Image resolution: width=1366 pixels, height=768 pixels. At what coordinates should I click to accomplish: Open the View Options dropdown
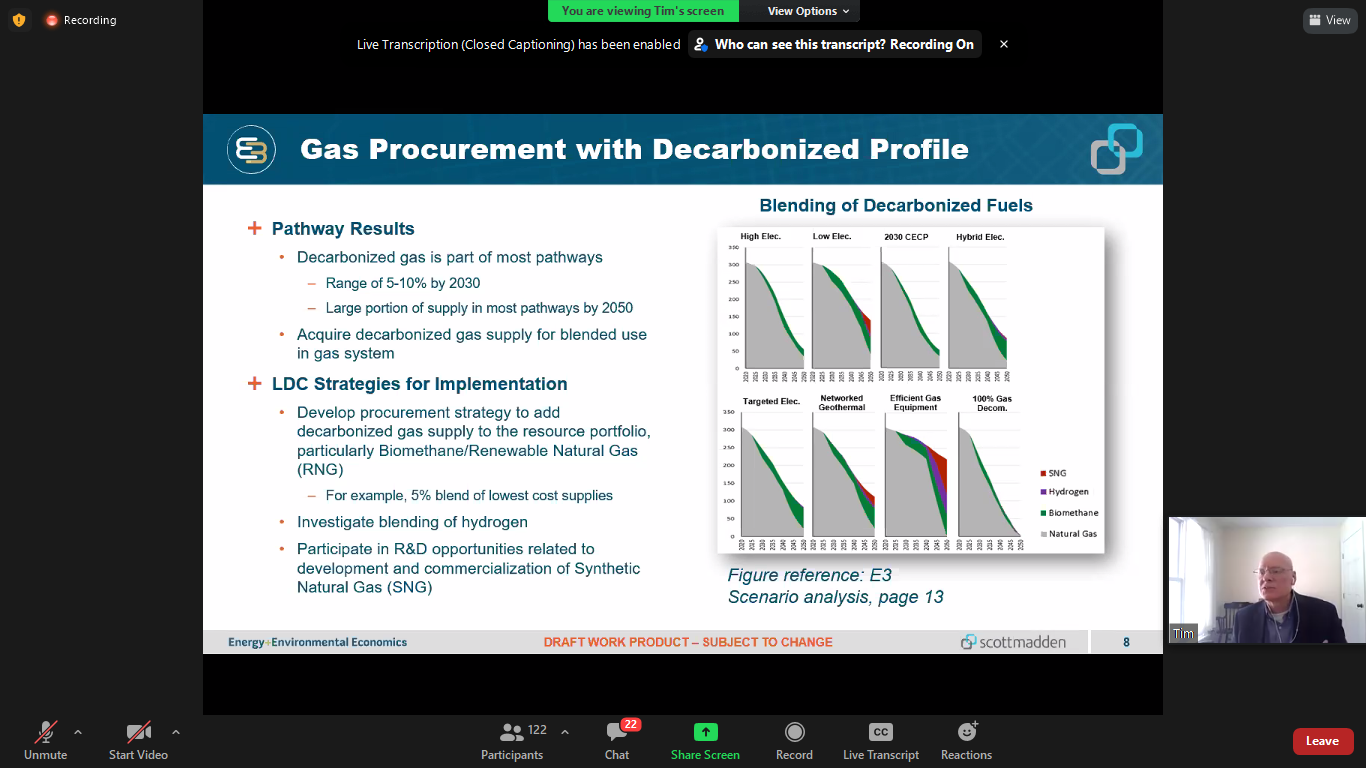coord(808,11)
